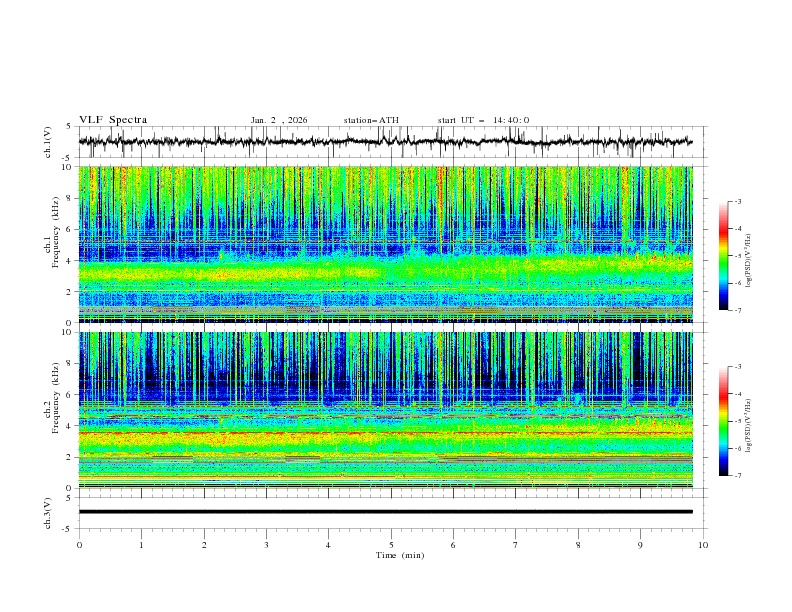Image resolution: width=792 pixels, height=612 pixels.
Task: Click time axis tick label "7"
Action: coord(516,545)
